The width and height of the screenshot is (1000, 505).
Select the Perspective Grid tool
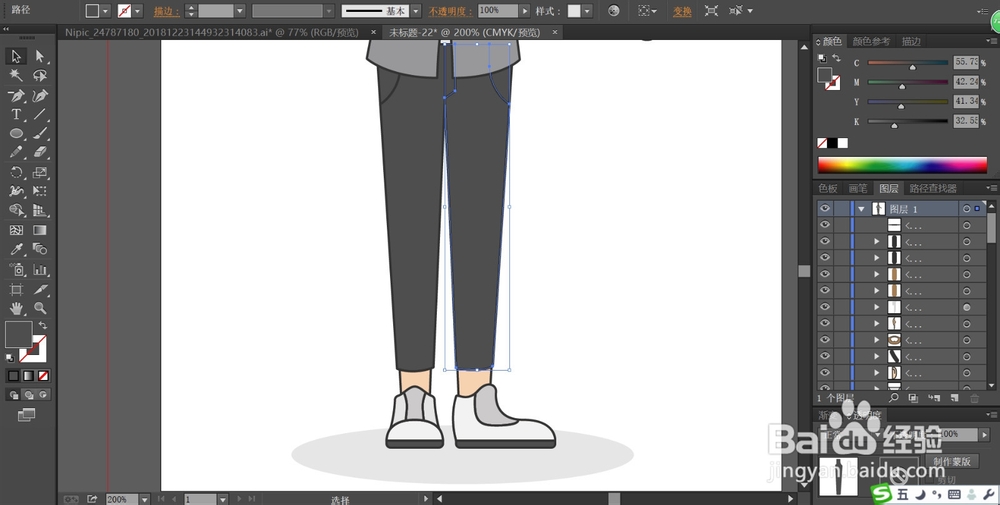coord(40,210)
